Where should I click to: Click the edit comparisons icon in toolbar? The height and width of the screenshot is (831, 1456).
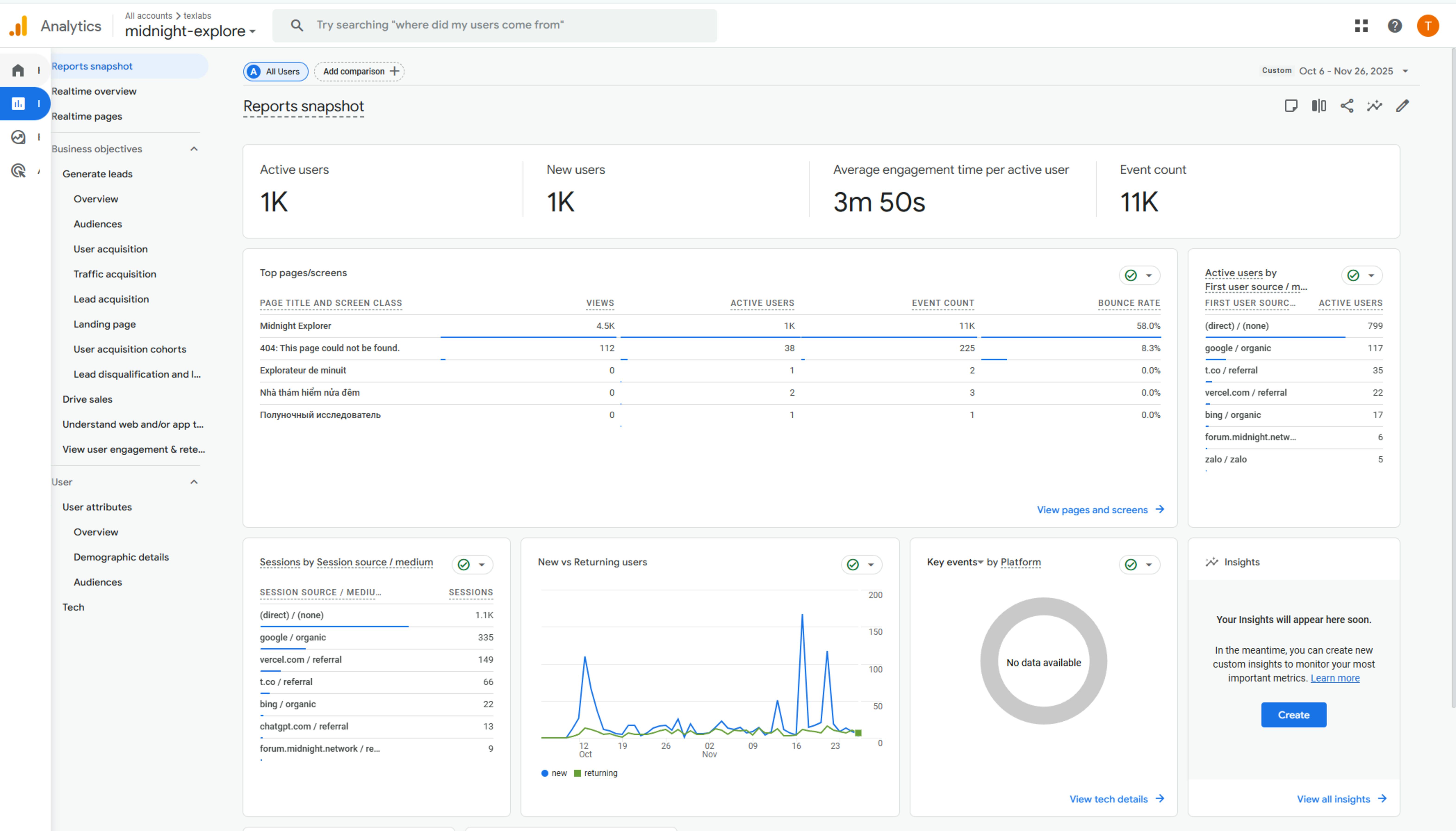pos(1319,106)
